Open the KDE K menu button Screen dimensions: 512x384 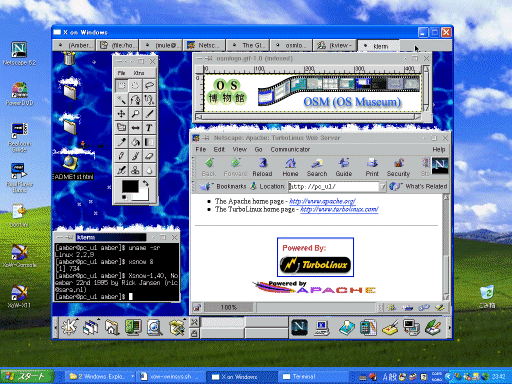pyautogui.click(x=69, y=327)
